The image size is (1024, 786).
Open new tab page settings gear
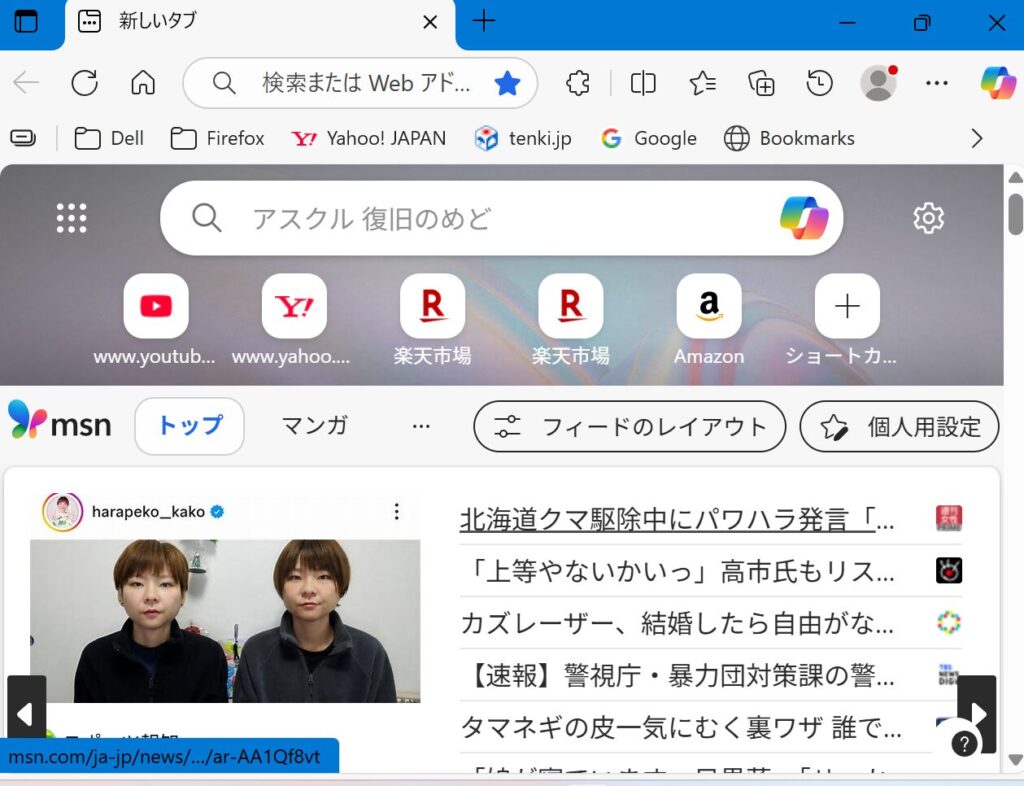point(928,217)
